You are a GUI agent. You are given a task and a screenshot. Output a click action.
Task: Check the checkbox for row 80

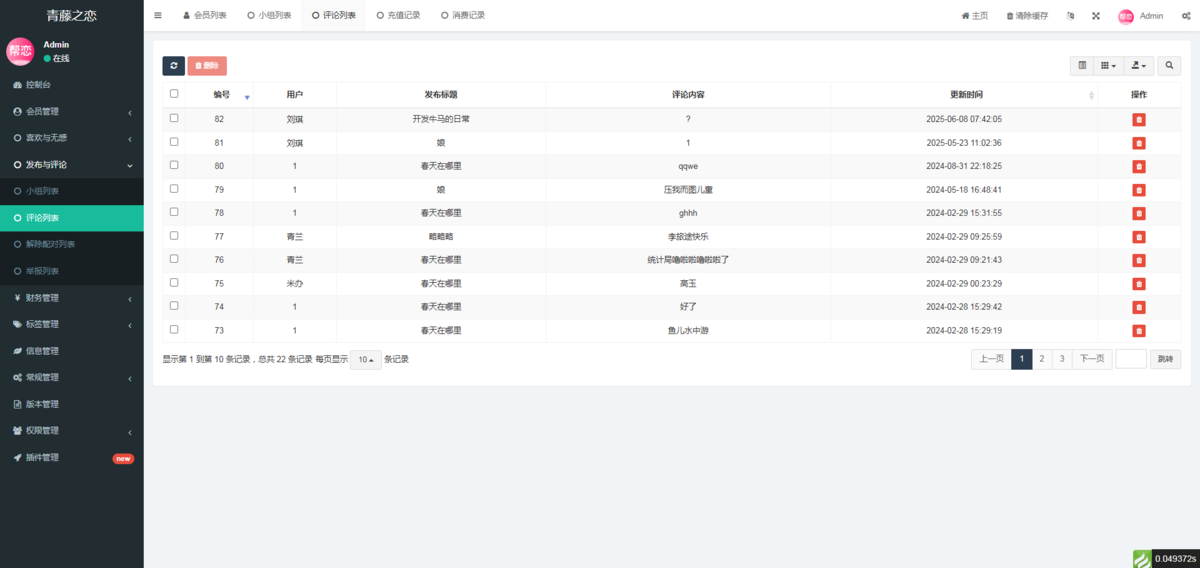coord(174,165)
